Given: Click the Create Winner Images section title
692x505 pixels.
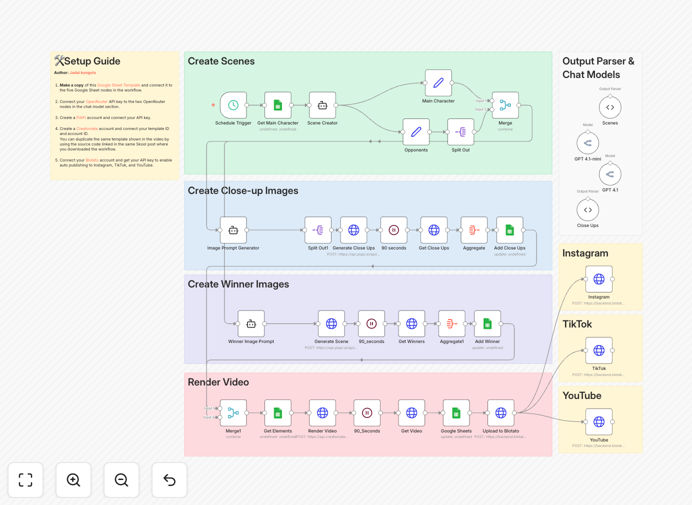Looking at the screenshot, I should tap(238, 284).
